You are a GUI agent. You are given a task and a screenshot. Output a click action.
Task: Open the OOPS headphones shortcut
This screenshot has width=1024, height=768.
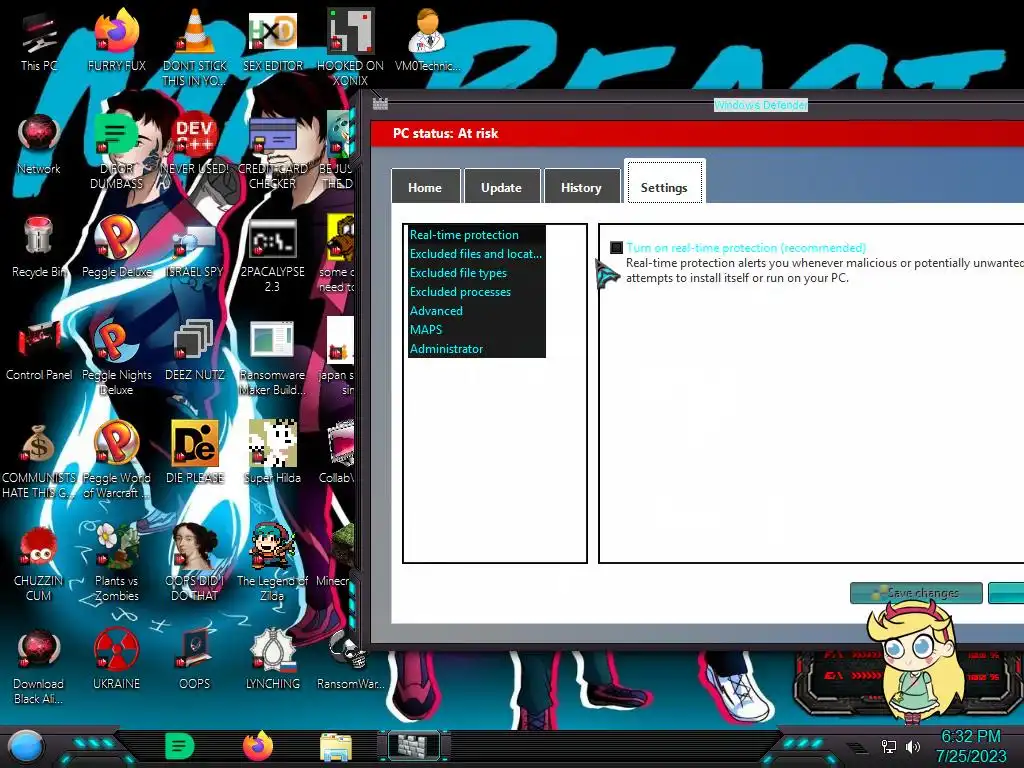pyautogui.click(x=195, y=659)
